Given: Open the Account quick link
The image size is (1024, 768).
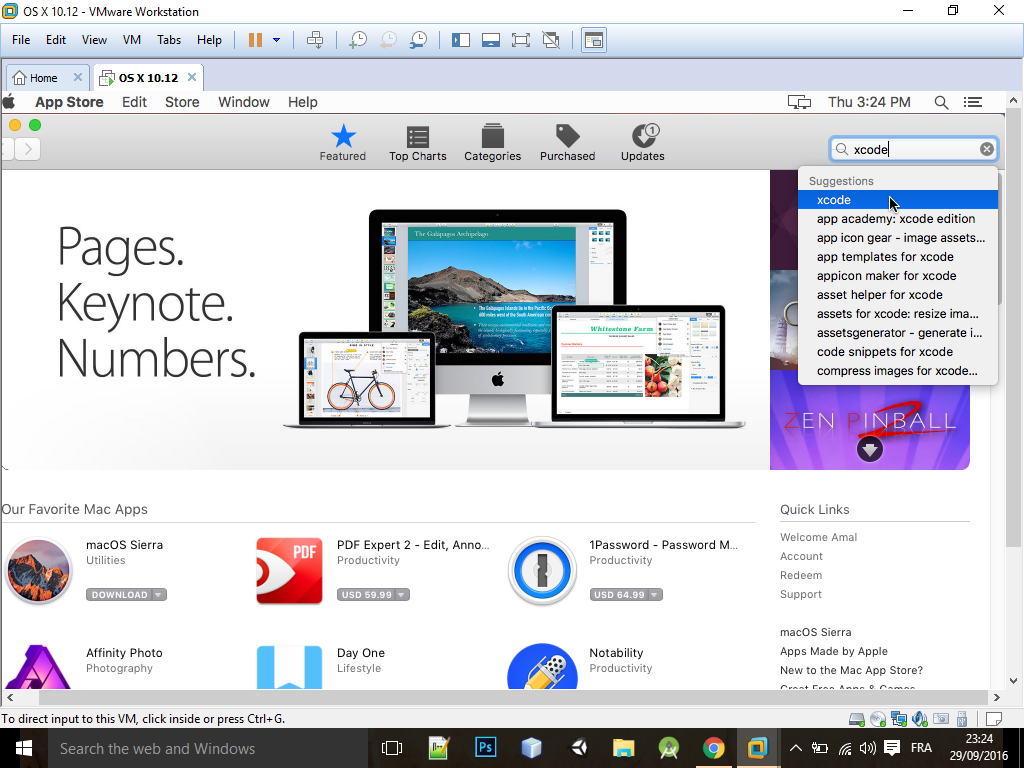Looking at the screenshot, I should coord(801,556).
